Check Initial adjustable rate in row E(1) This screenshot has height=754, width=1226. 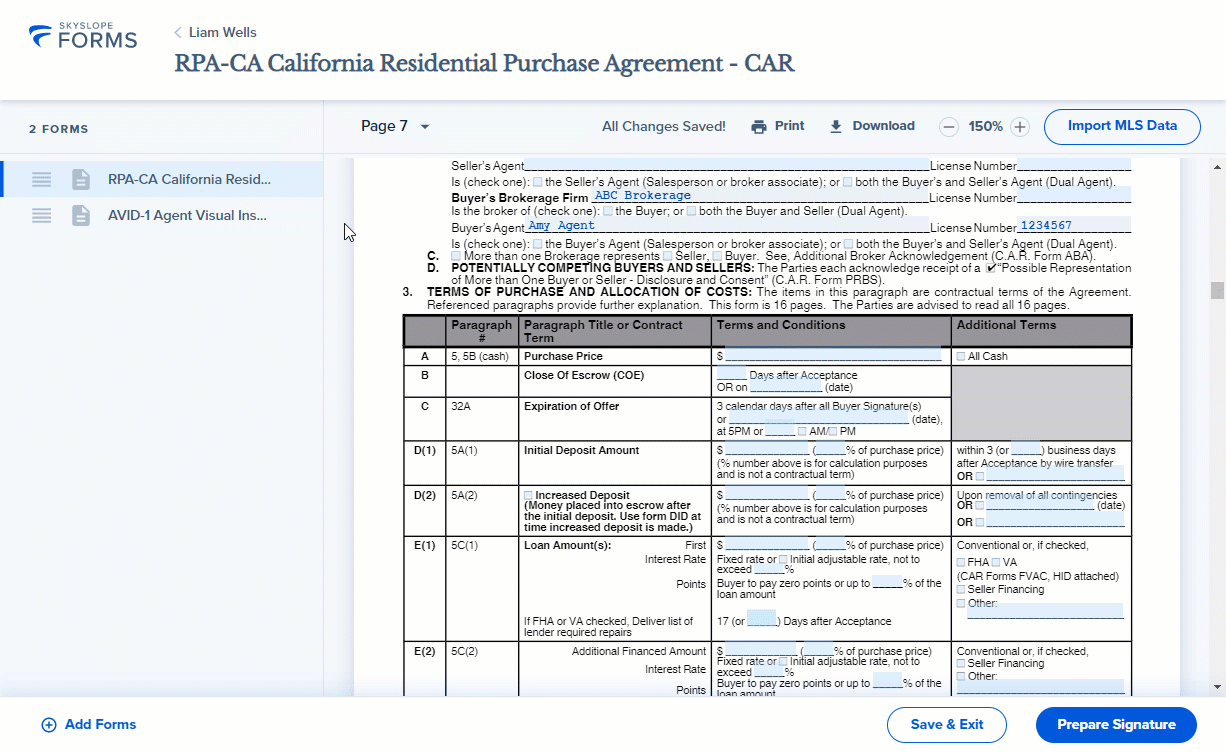click(x=783, y=560)
